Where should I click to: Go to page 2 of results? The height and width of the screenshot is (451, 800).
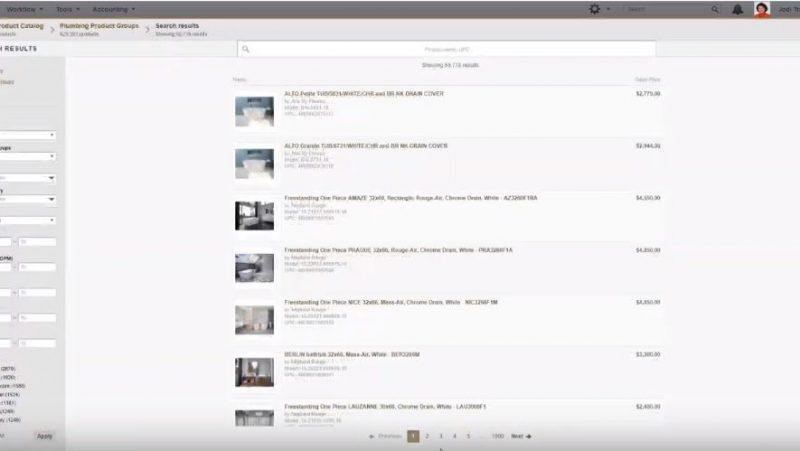click(x=427, y=436)
